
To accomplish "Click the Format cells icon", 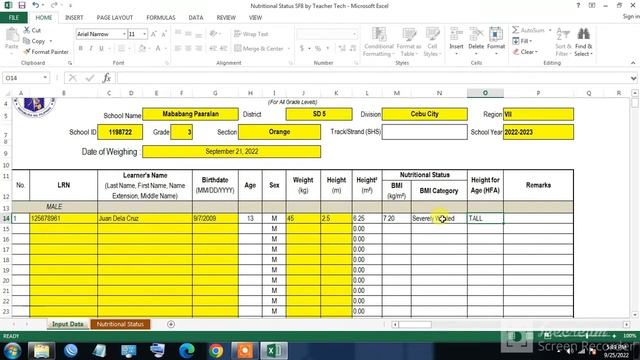I will click(496, 34).
